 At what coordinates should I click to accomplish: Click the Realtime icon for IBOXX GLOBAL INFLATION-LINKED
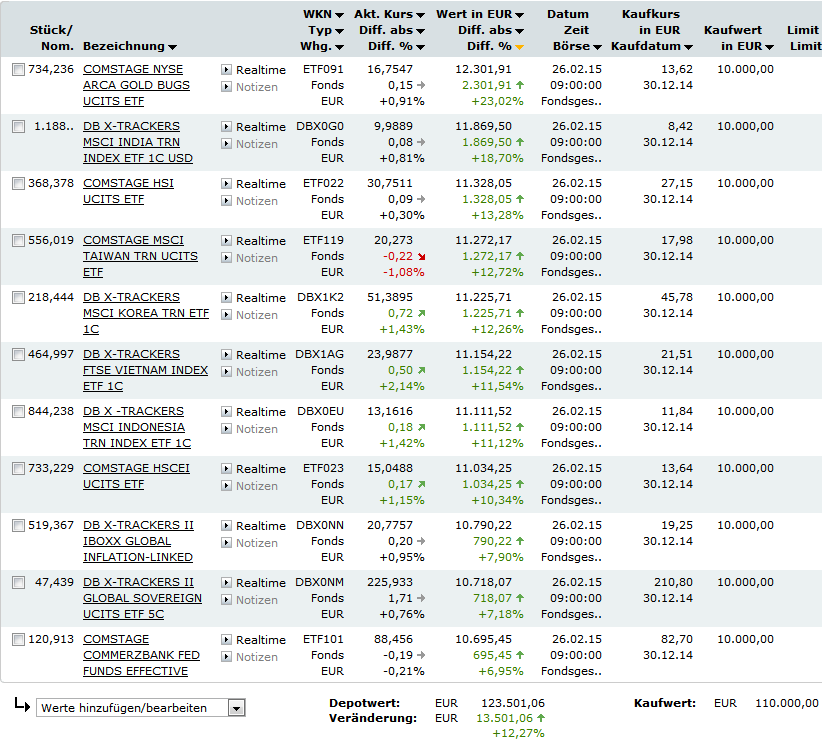pyautogui.click(x=226, y=526)
